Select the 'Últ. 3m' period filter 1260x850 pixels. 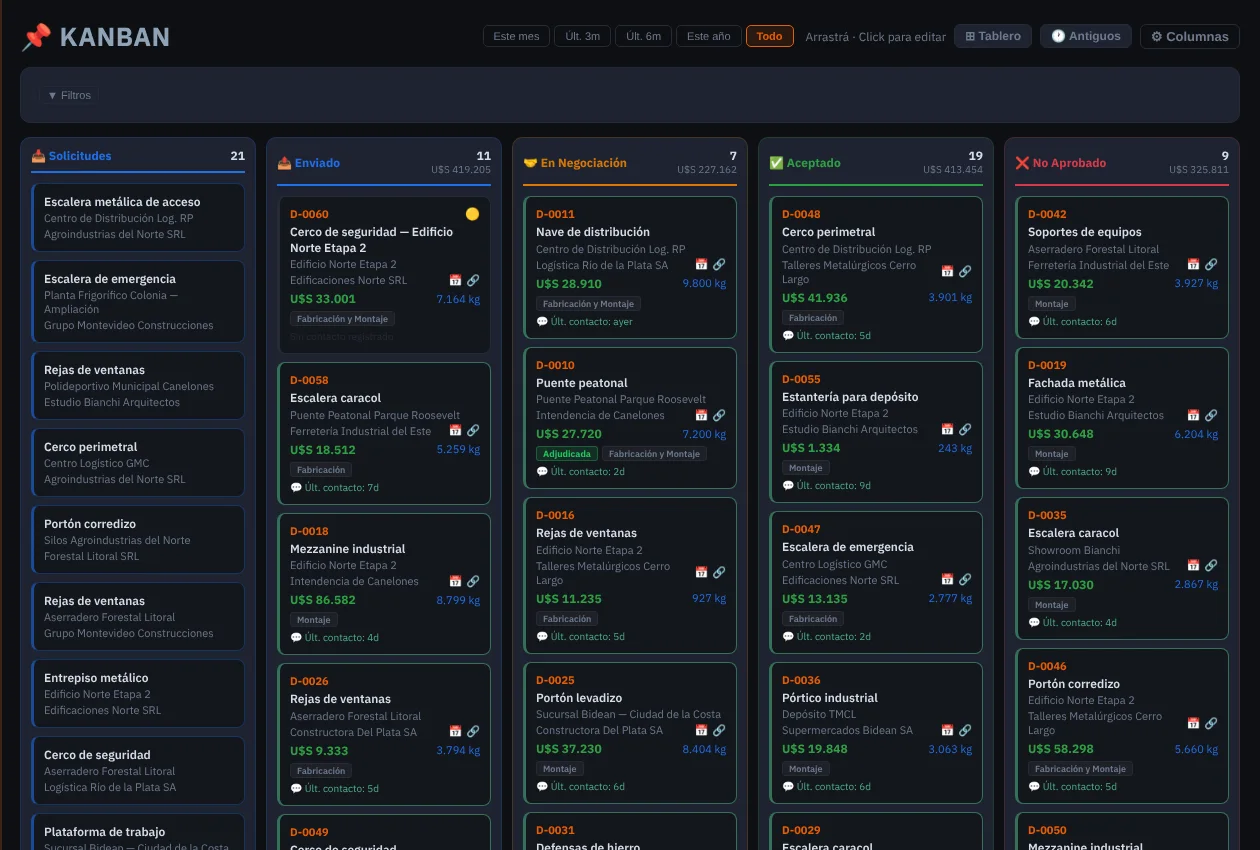click(582, 36)
